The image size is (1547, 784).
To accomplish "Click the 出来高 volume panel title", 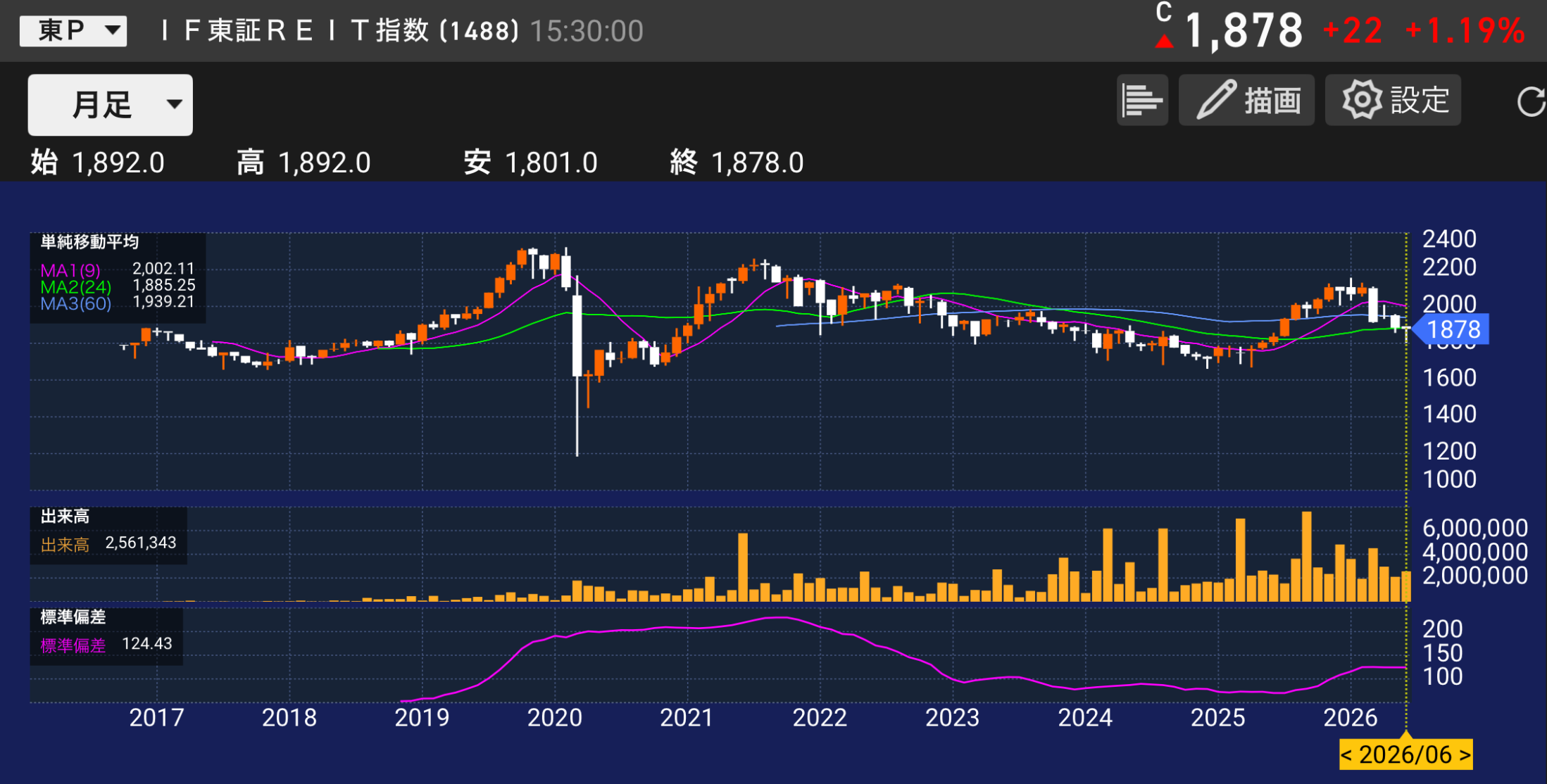I will pyautogui.click(x=65, y=517).
